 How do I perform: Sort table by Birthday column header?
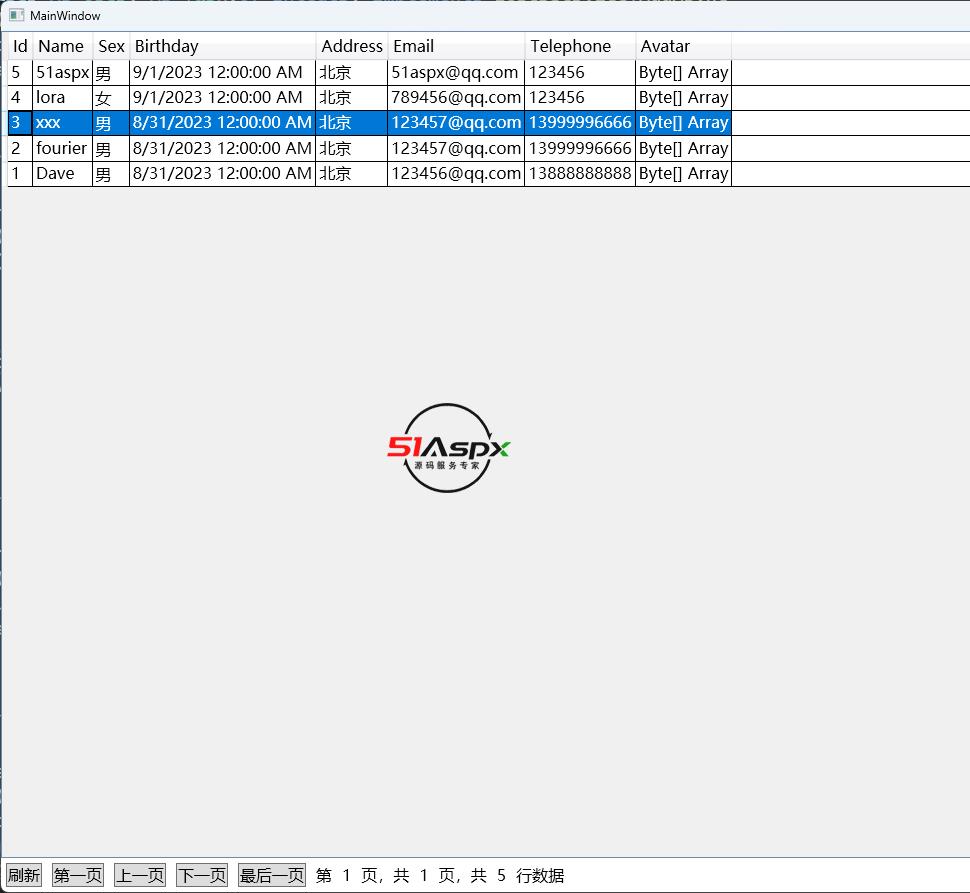click(x=222, y=46)
